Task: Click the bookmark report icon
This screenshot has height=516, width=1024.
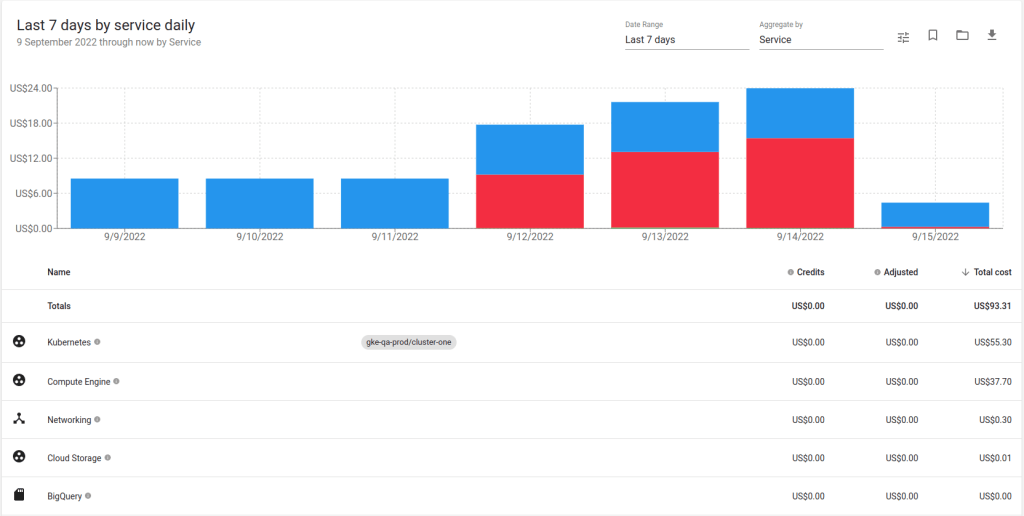Action: coord(933,35)
